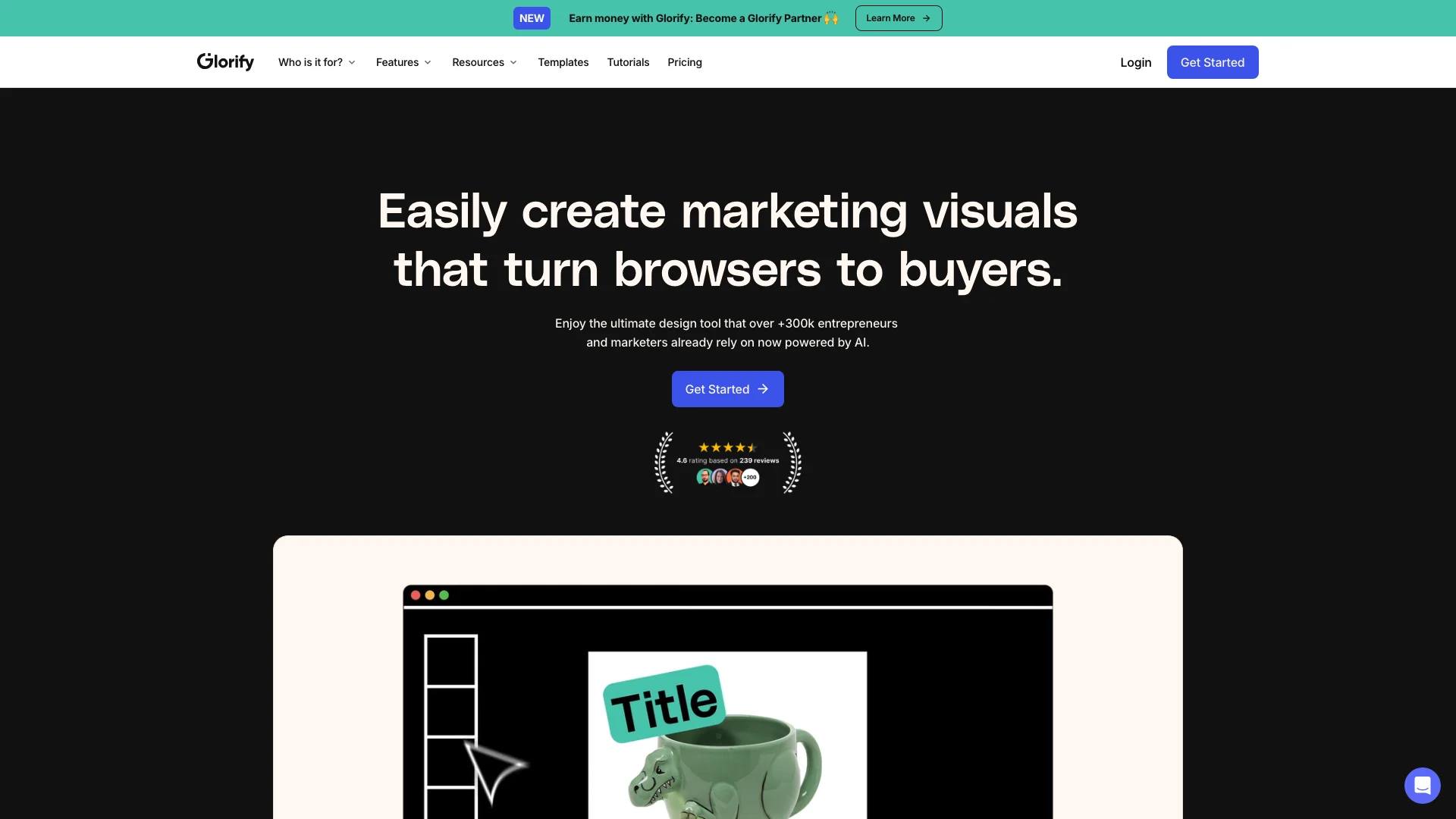
Task: Click the chat support bubble icon
Action: tap(1422, 785)
